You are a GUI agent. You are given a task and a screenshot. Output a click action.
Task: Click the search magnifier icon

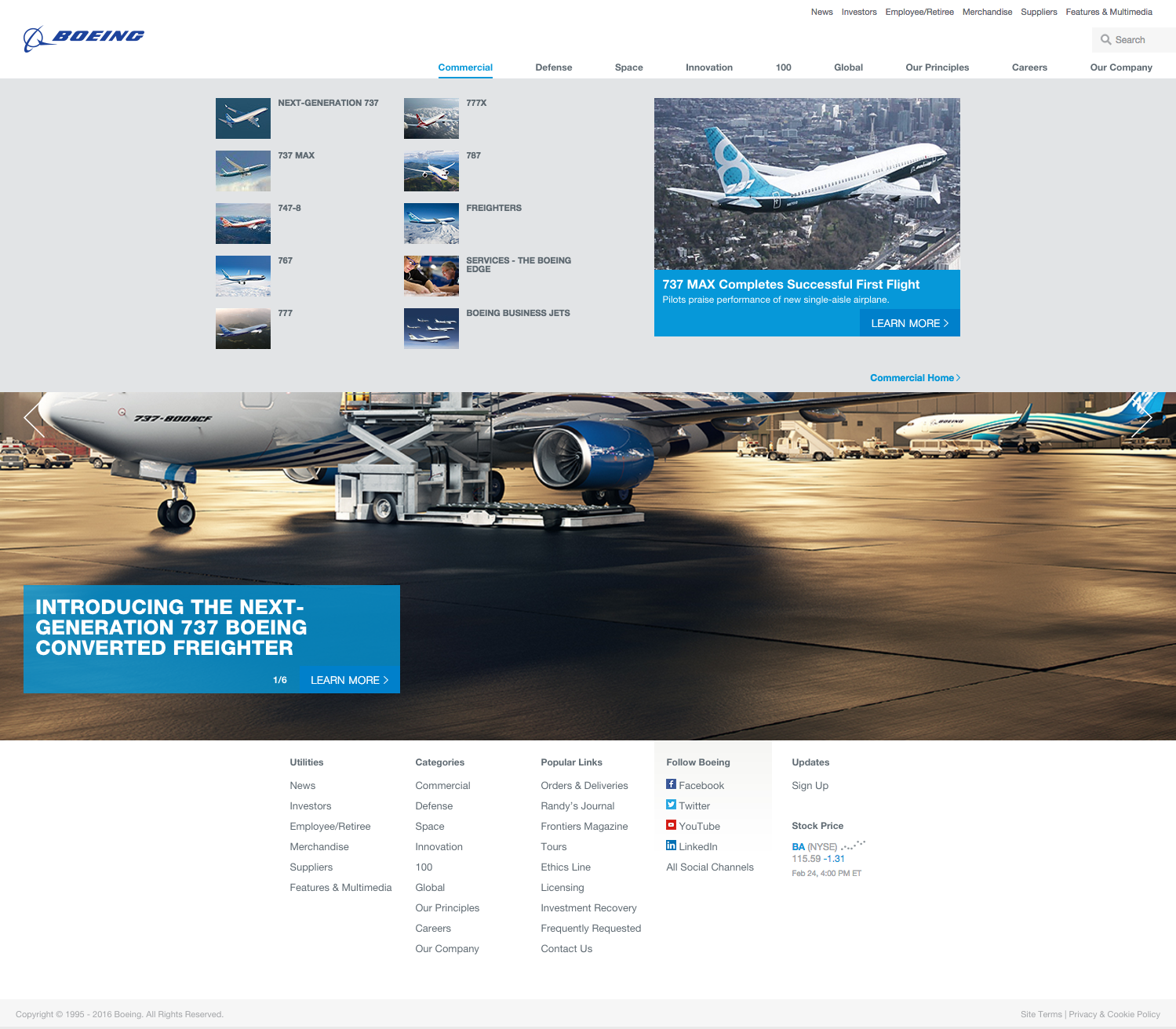1107,39
